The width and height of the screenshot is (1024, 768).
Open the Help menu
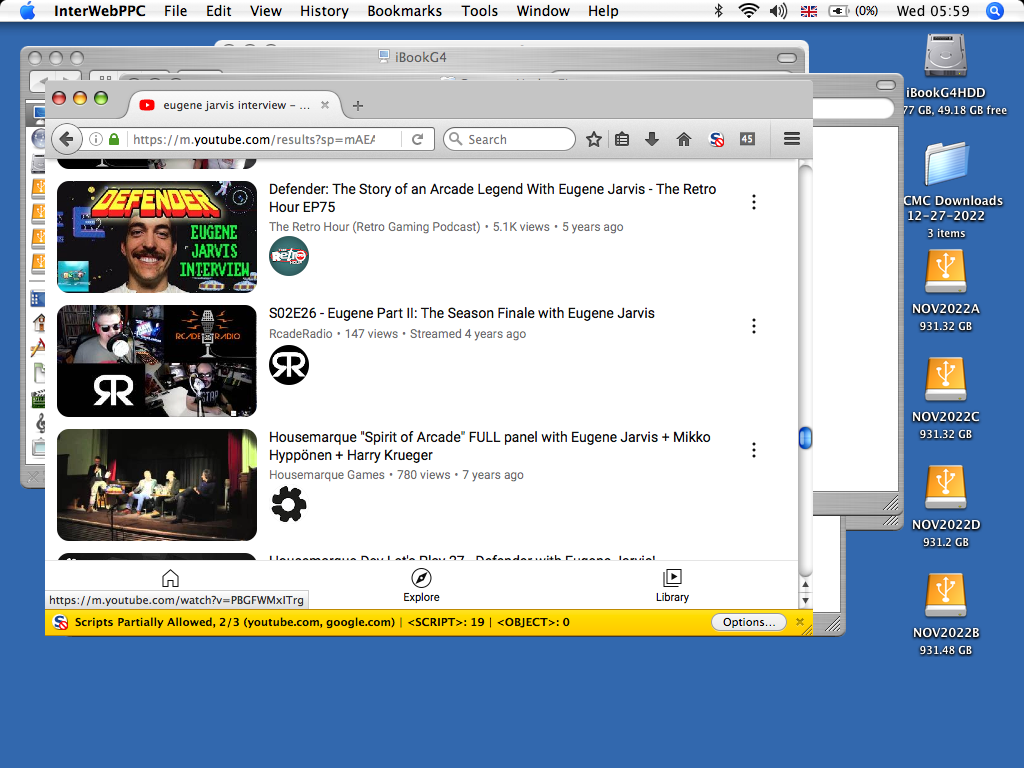[x=603, y=11]
